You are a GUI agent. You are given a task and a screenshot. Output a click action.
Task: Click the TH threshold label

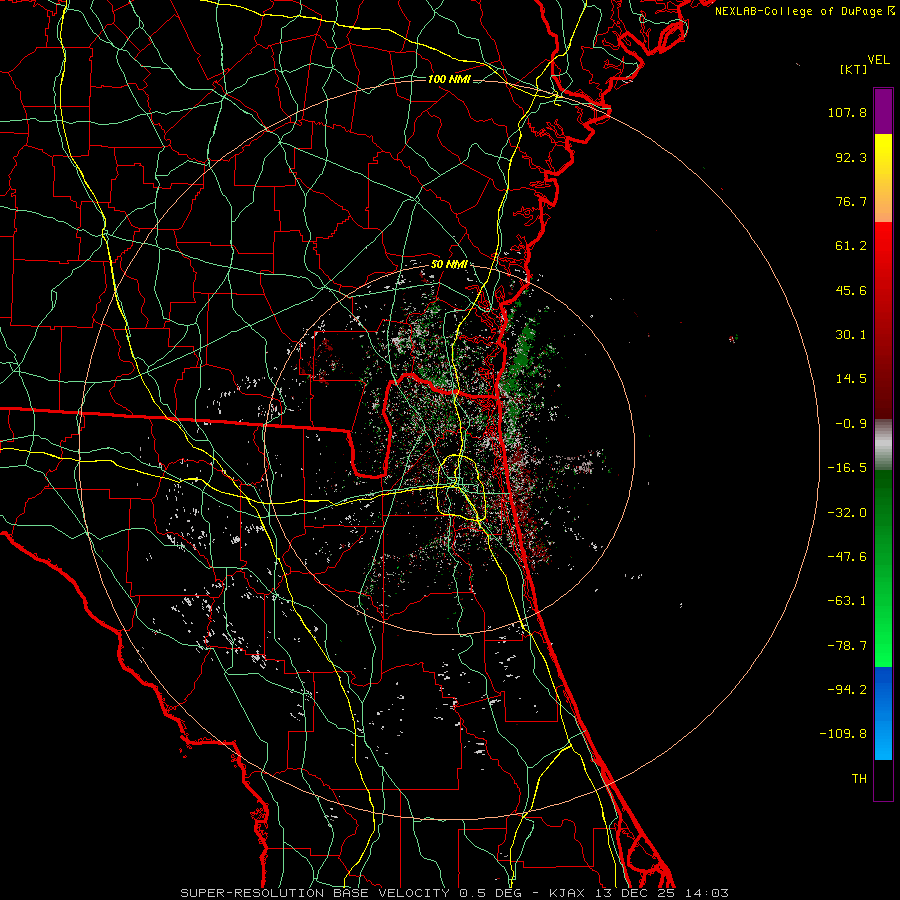(x=859, y=779)
